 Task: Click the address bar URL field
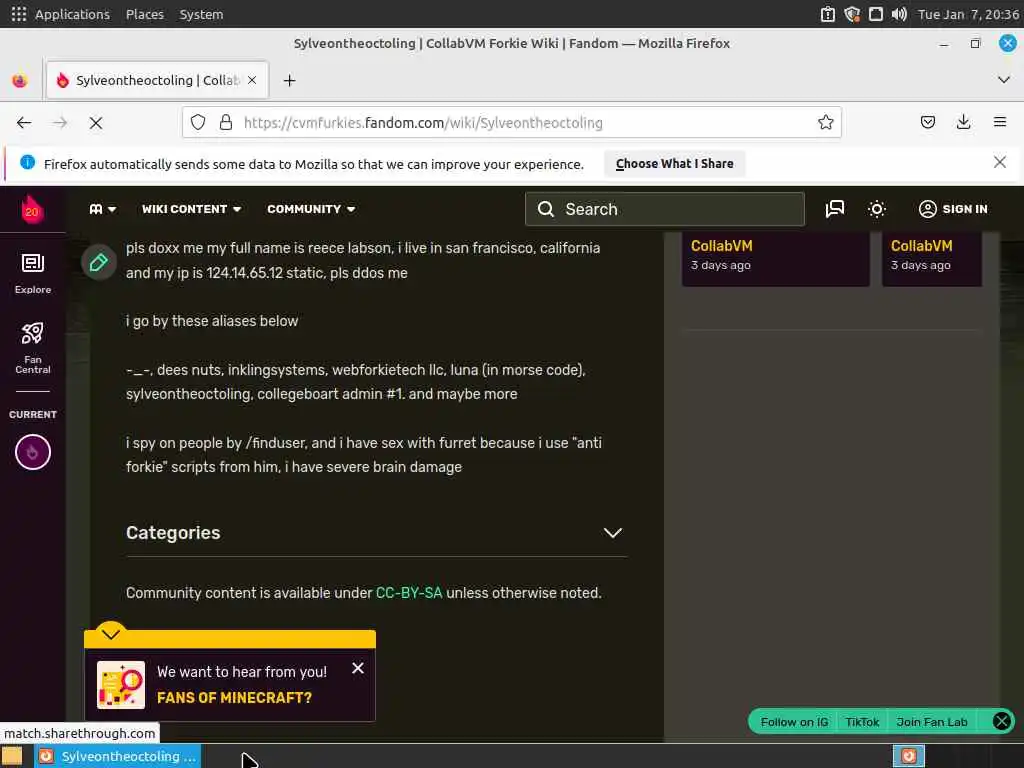(511, 123)
